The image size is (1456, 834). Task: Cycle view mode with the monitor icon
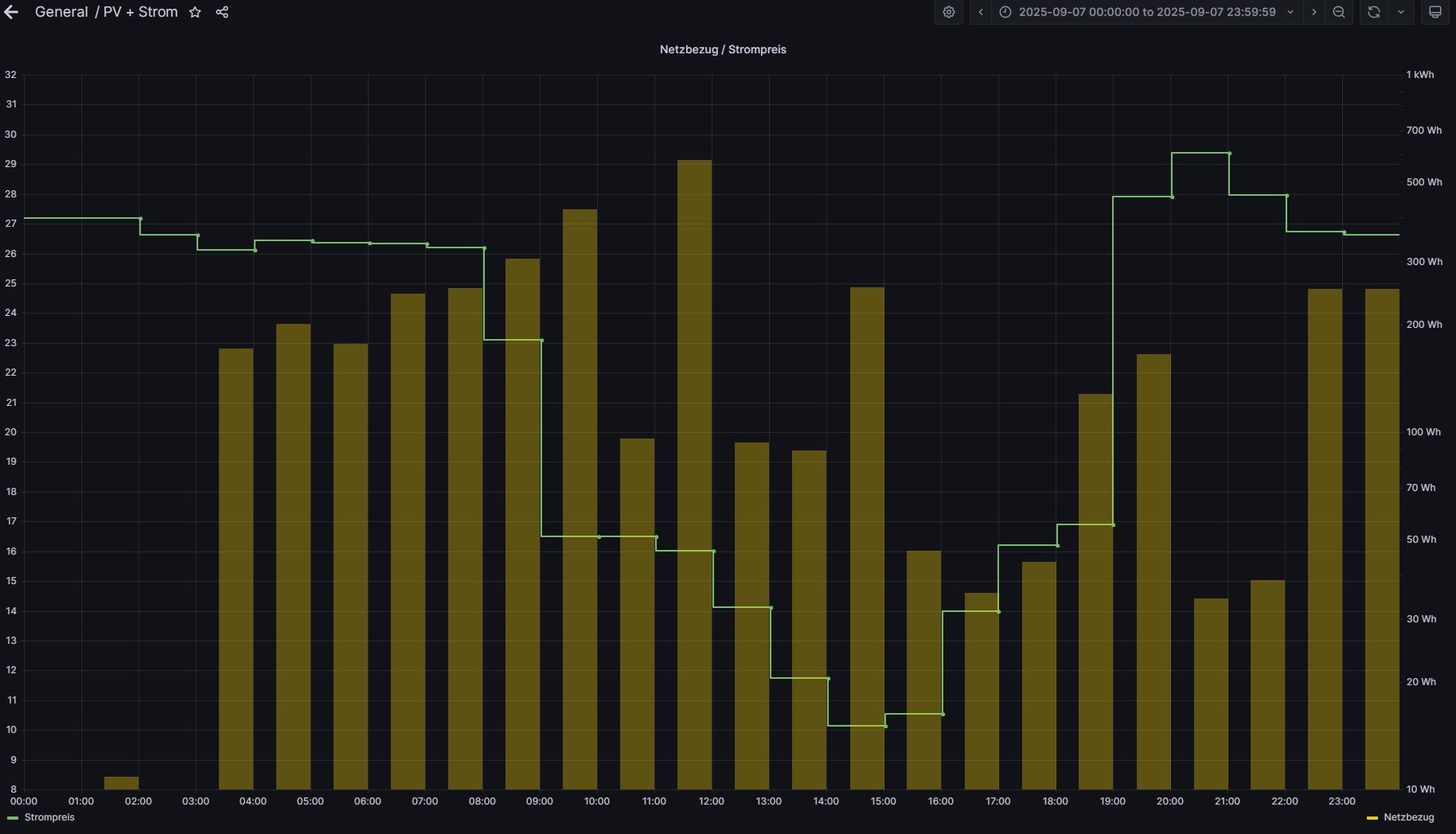pos(1435,12)
